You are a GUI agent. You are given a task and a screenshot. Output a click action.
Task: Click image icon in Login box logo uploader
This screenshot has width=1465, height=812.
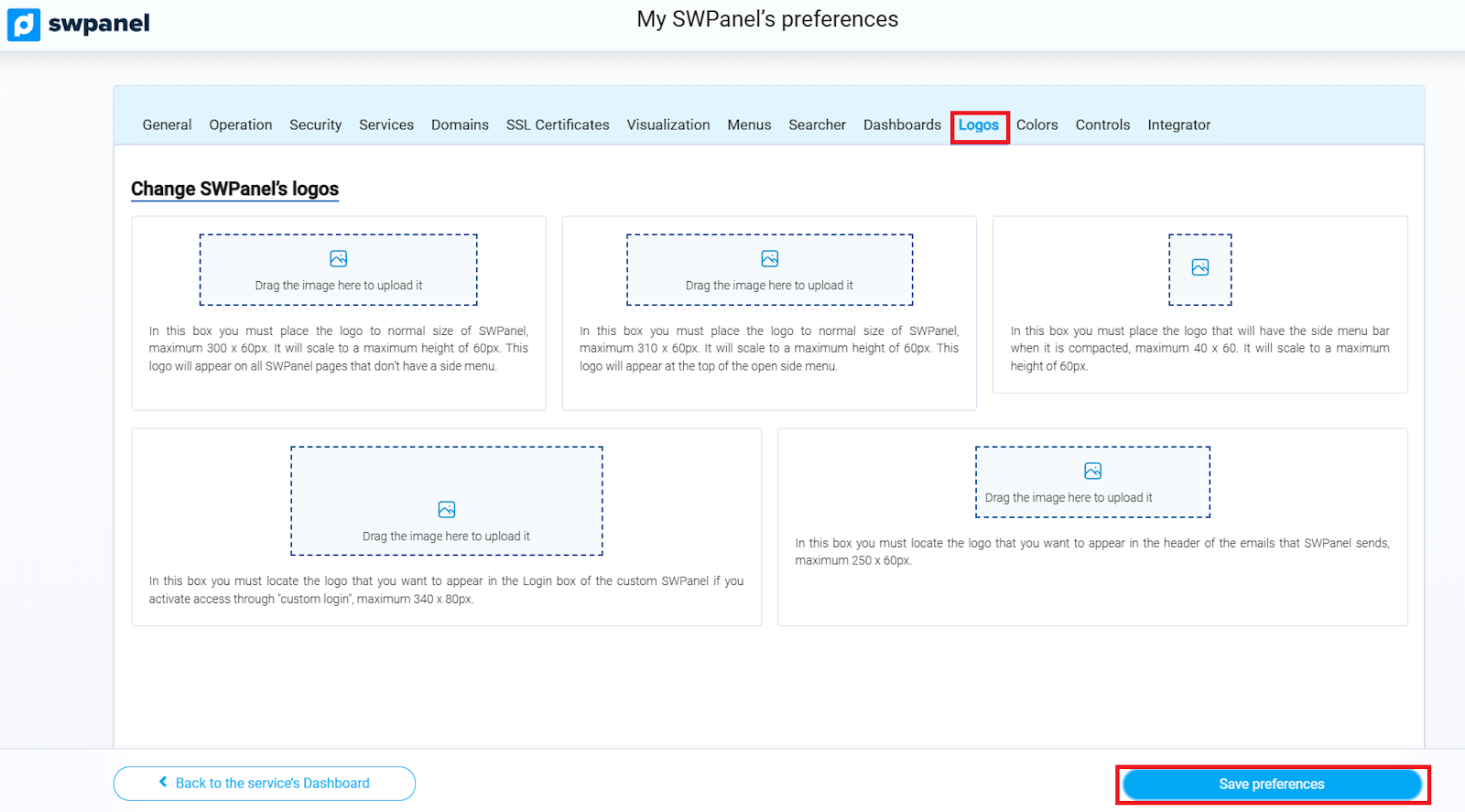[446, 510]
